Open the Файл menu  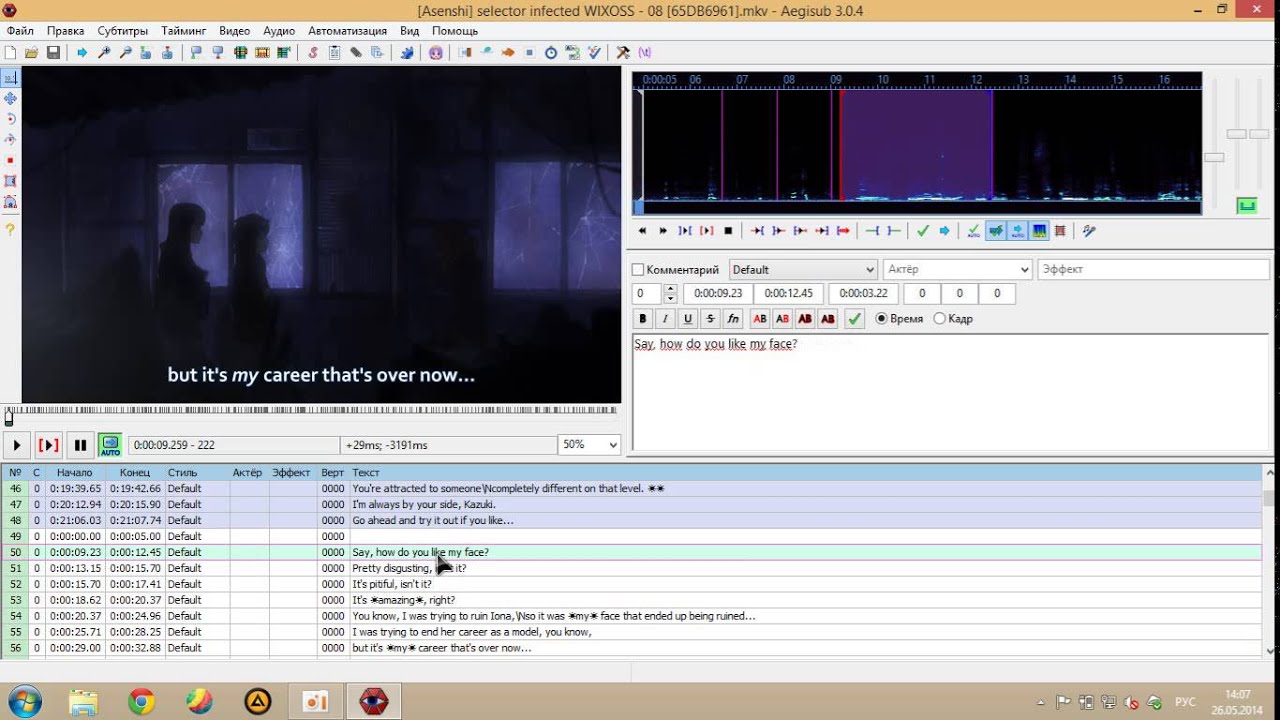coord(20,31)
